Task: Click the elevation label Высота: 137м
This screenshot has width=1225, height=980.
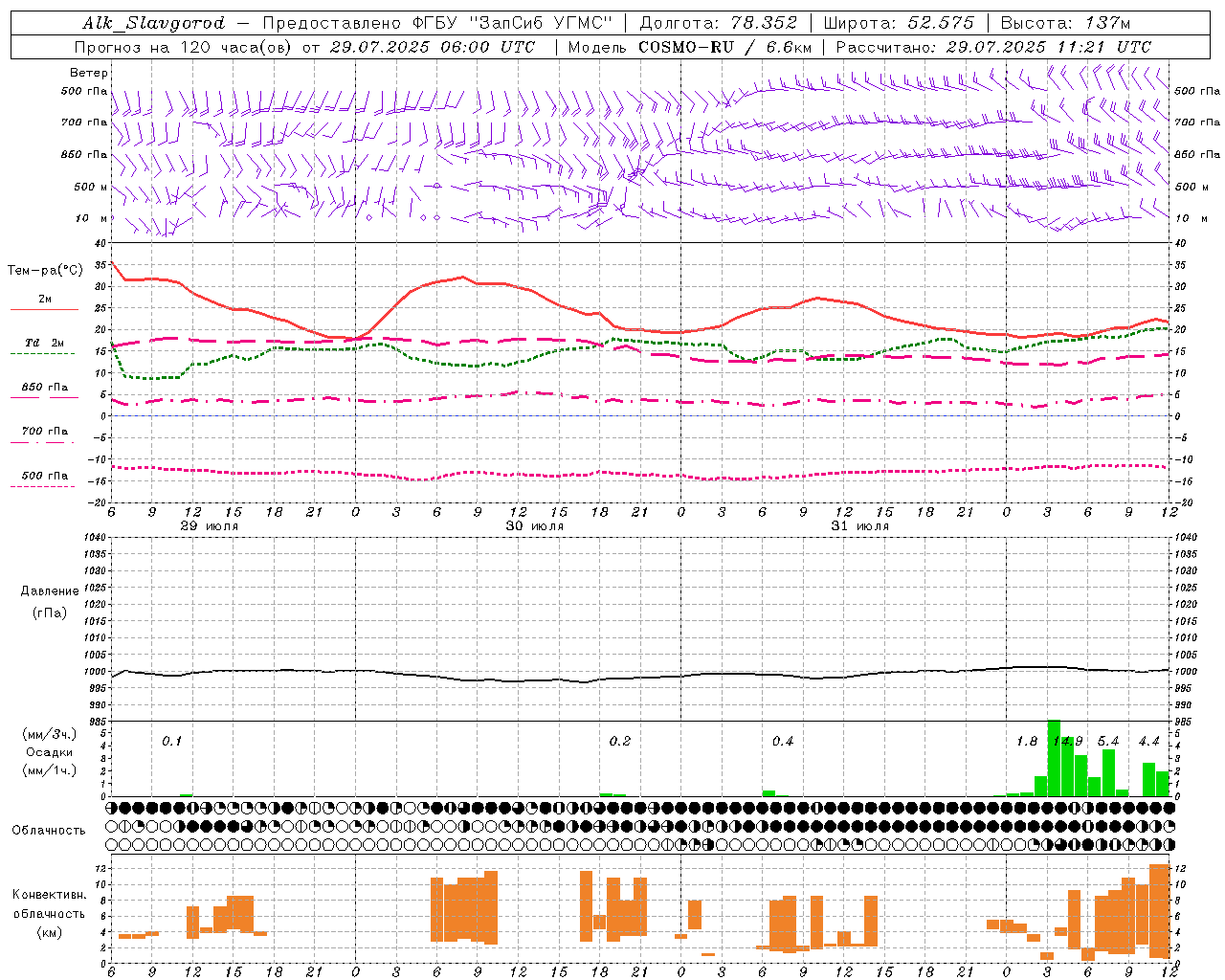Action: click(x=1065, y=23)
